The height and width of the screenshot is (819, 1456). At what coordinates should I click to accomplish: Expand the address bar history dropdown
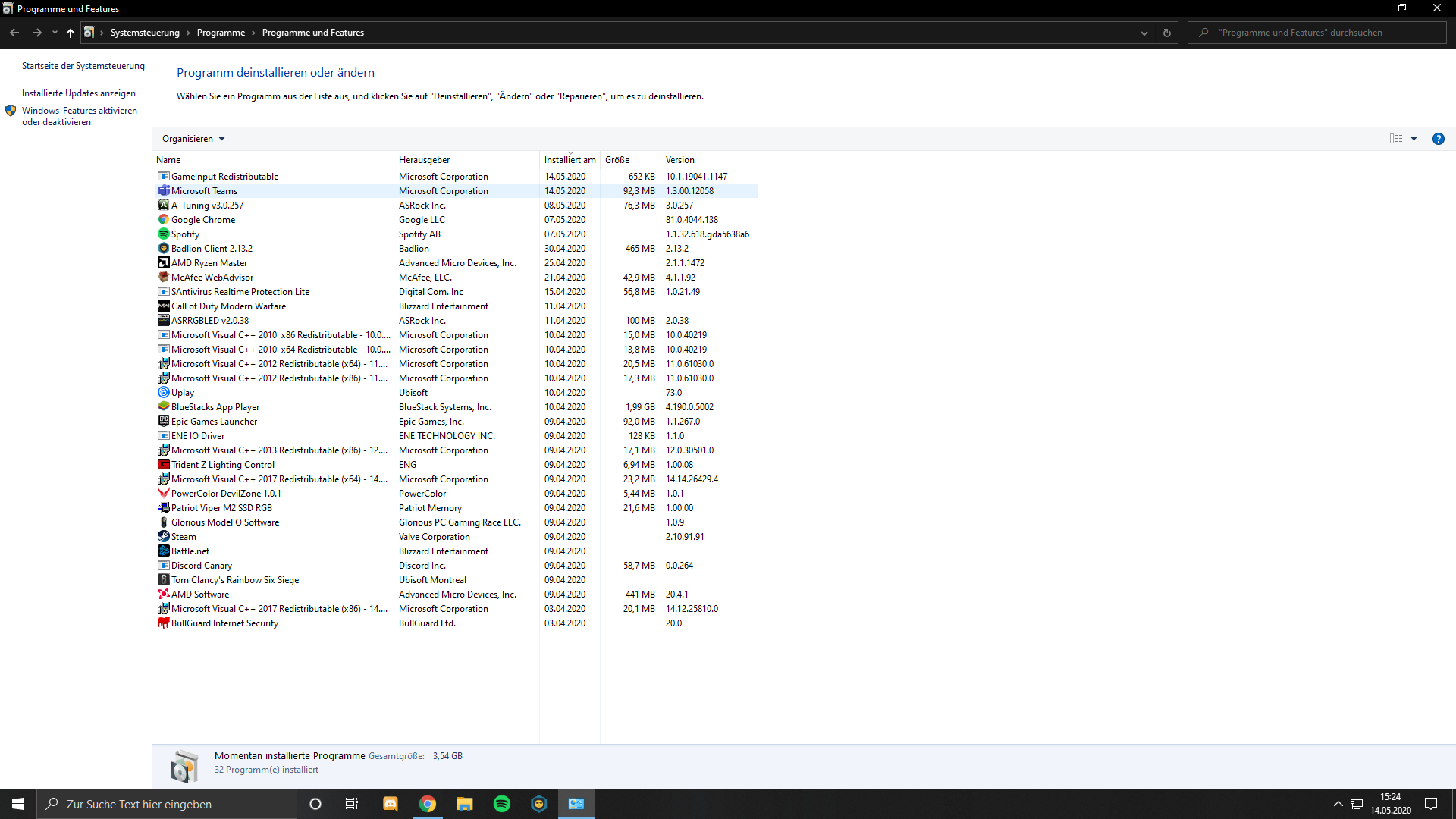1144,33
